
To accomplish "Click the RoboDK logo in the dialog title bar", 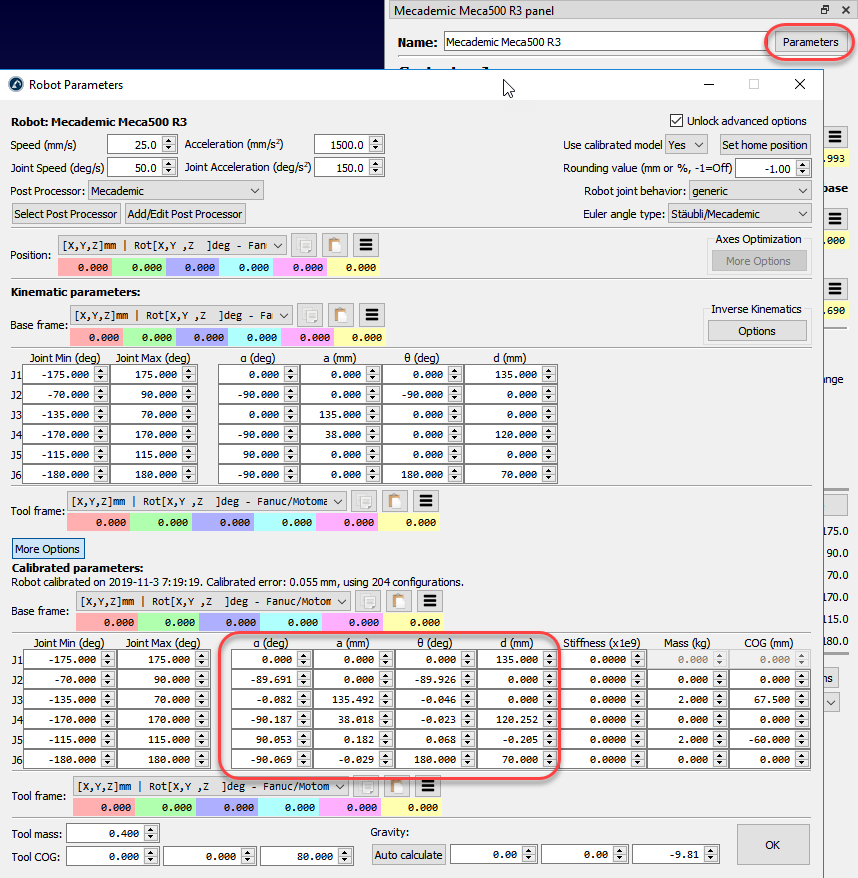I will pos(14,84).
